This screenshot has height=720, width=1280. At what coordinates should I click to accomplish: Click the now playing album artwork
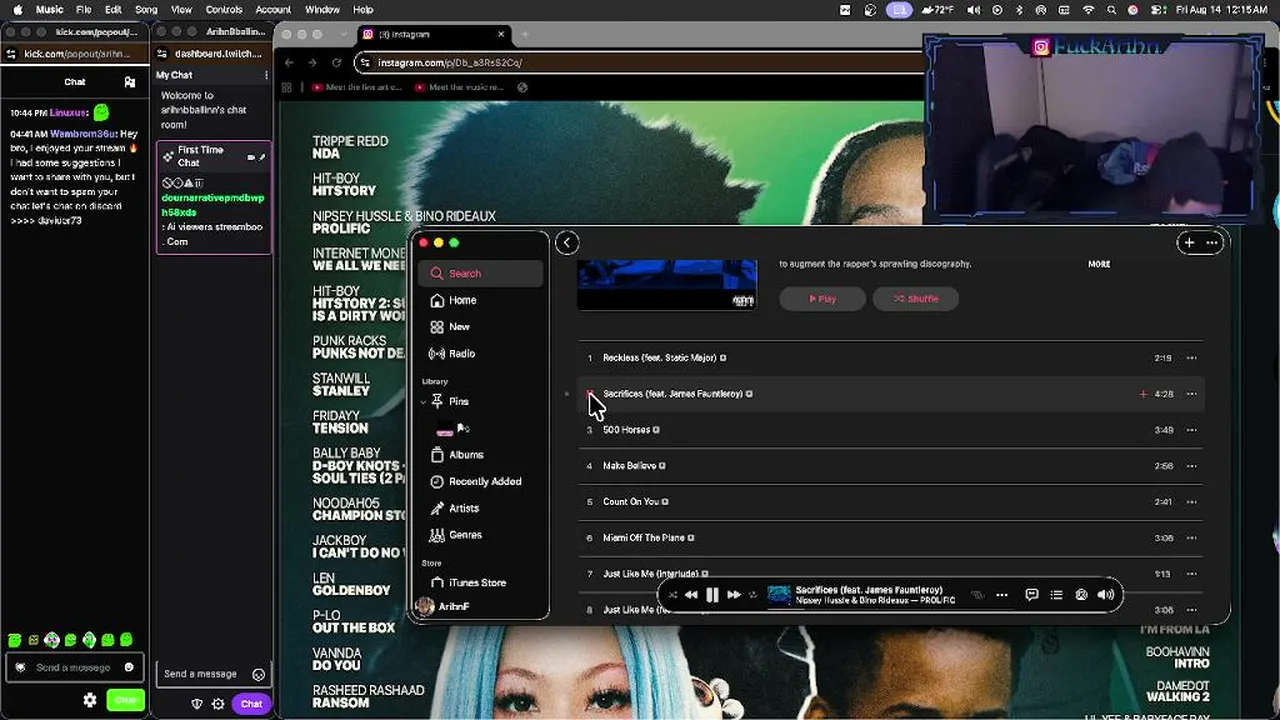pos(779,595)
